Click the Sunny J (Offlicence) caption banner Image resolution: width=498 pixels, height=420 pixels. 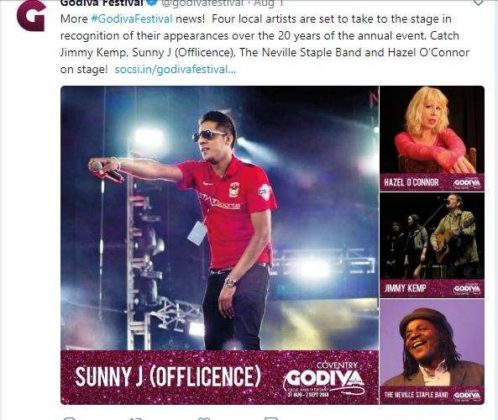pos(220,377)
